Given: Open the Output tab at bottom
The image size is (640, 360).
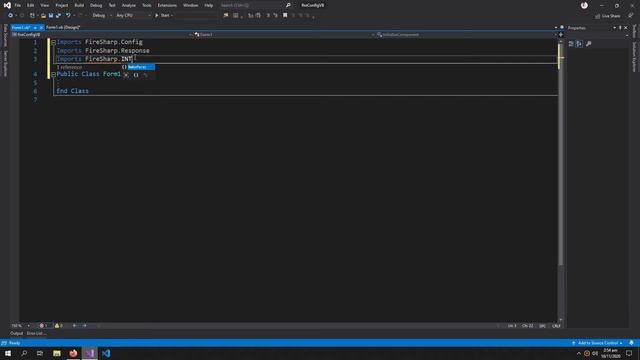Looking at the screenshot, I should click(x=16, y=333).
